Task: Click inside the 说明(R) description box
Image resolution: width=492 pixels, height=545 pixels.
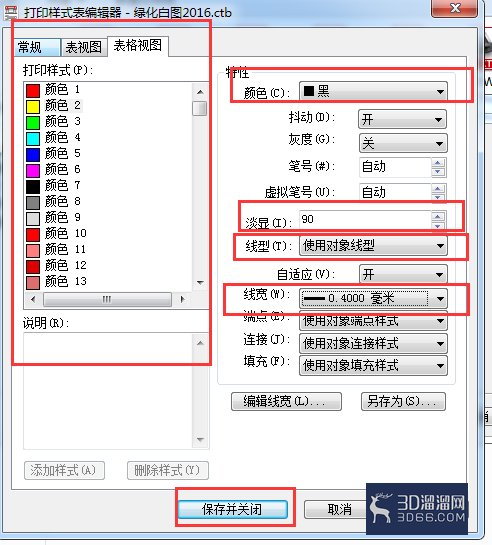Action: (108, 391)
